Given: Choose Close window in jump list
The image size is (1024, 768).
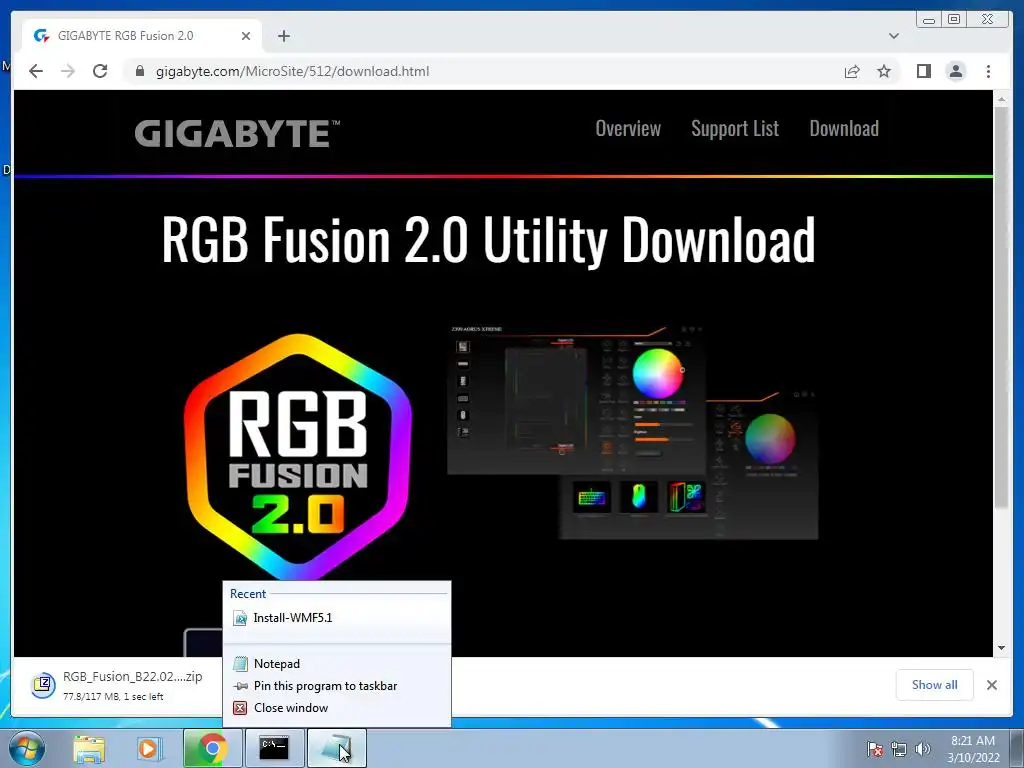Looking at the screenshot, I should point(336,708).
